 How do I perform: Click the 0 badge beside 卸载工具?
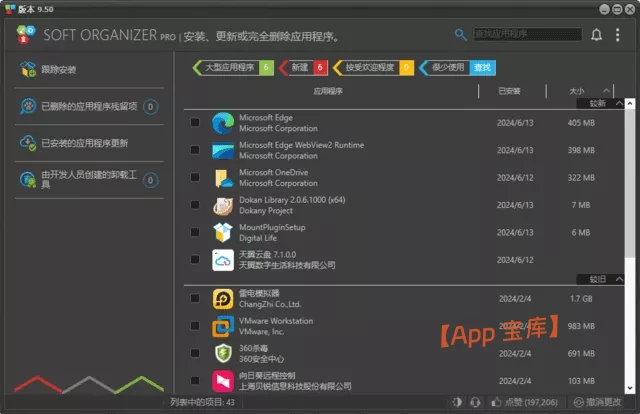pos(150,180)
